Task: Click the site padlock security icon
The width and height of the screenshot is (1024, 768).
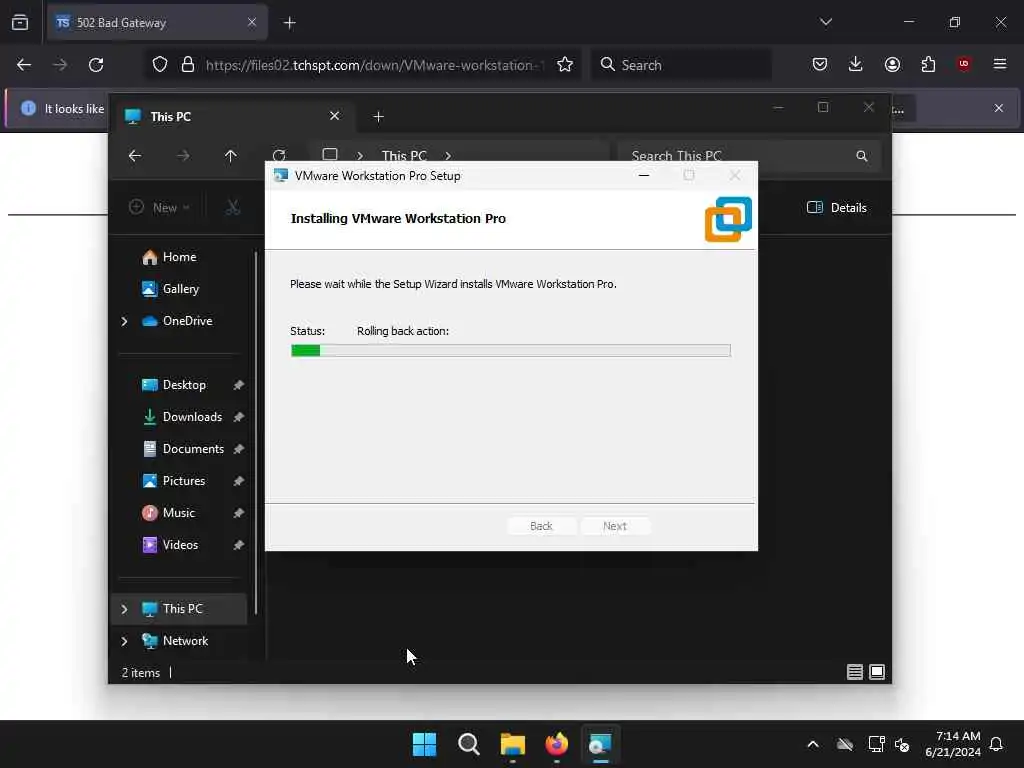Action: (x=188, y=65)
